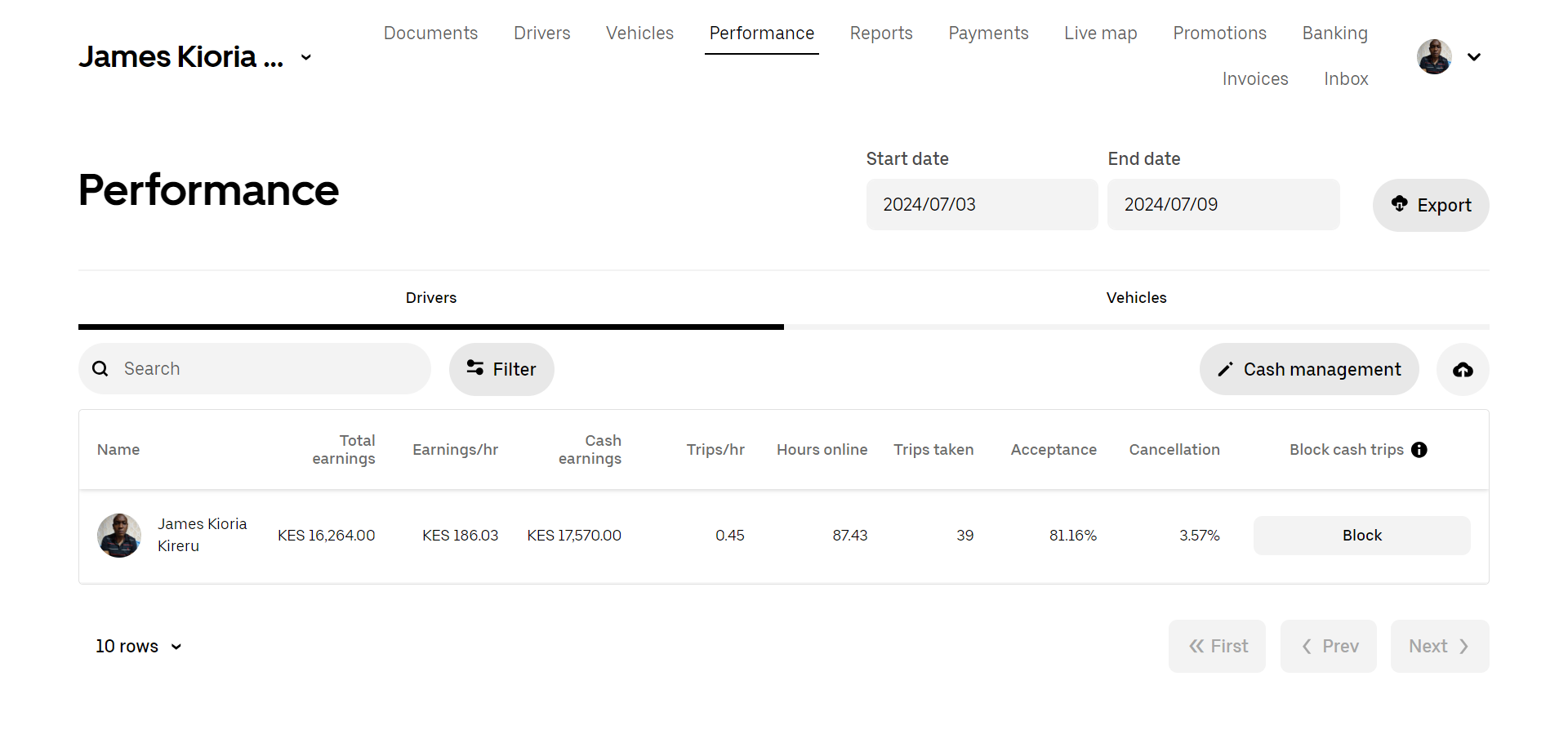The image size is (1568, 743).
Task: Open the Live map menu item
Action: coord(1100,33)
